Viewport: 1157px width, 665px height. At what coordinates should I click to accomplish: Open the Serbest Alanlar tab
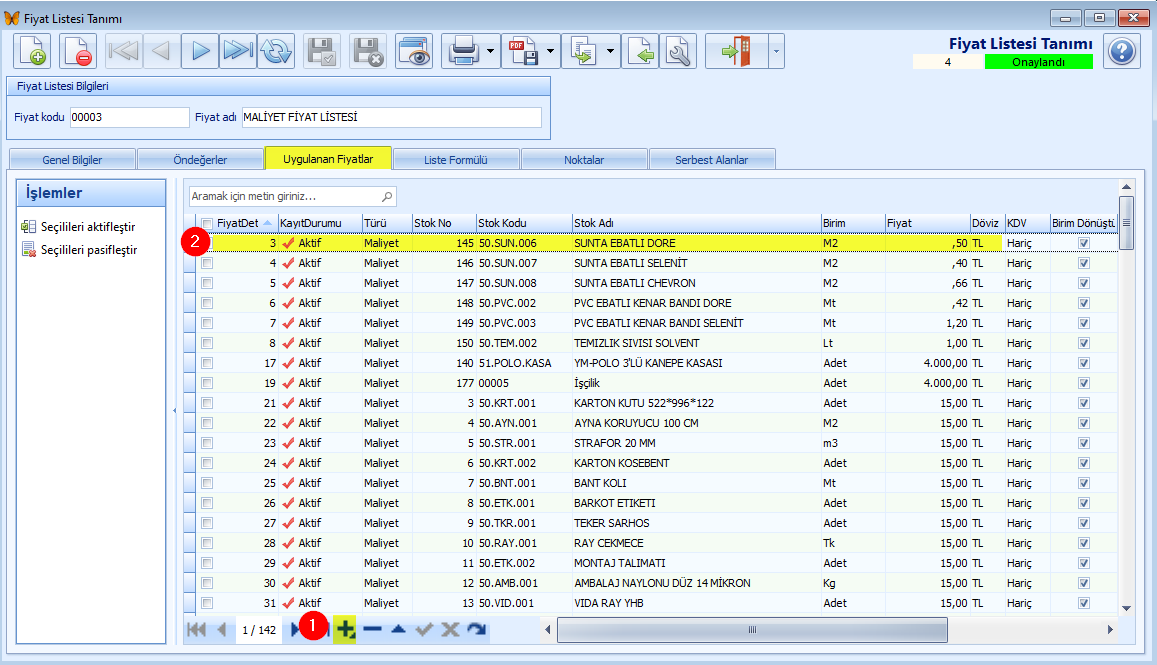coord(711,159)
